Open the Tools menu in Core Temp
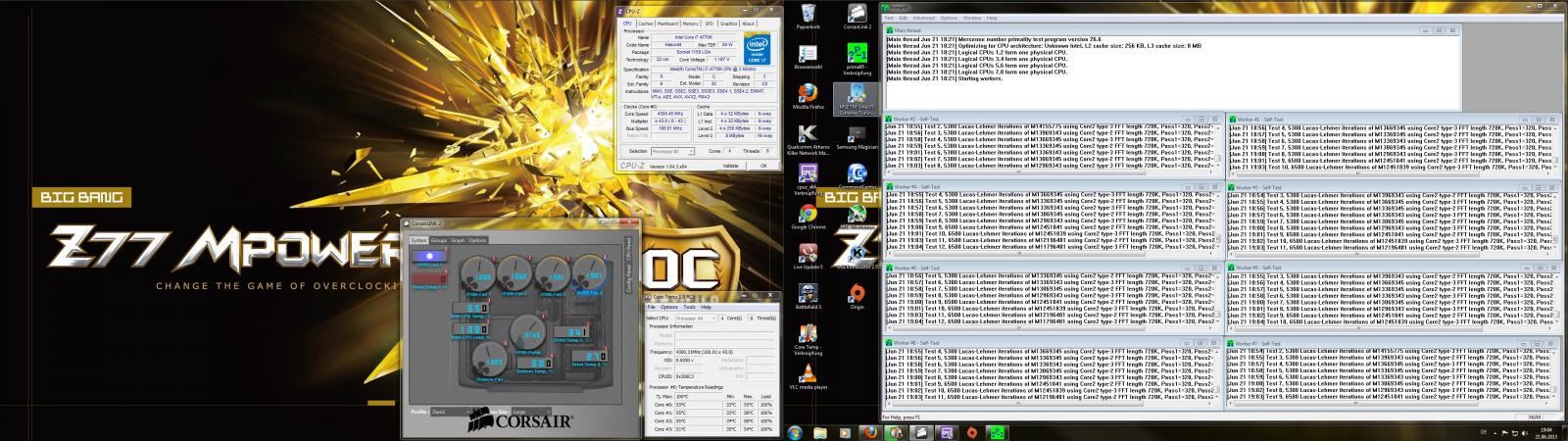 pyautogui.click(x=689, y=307)
